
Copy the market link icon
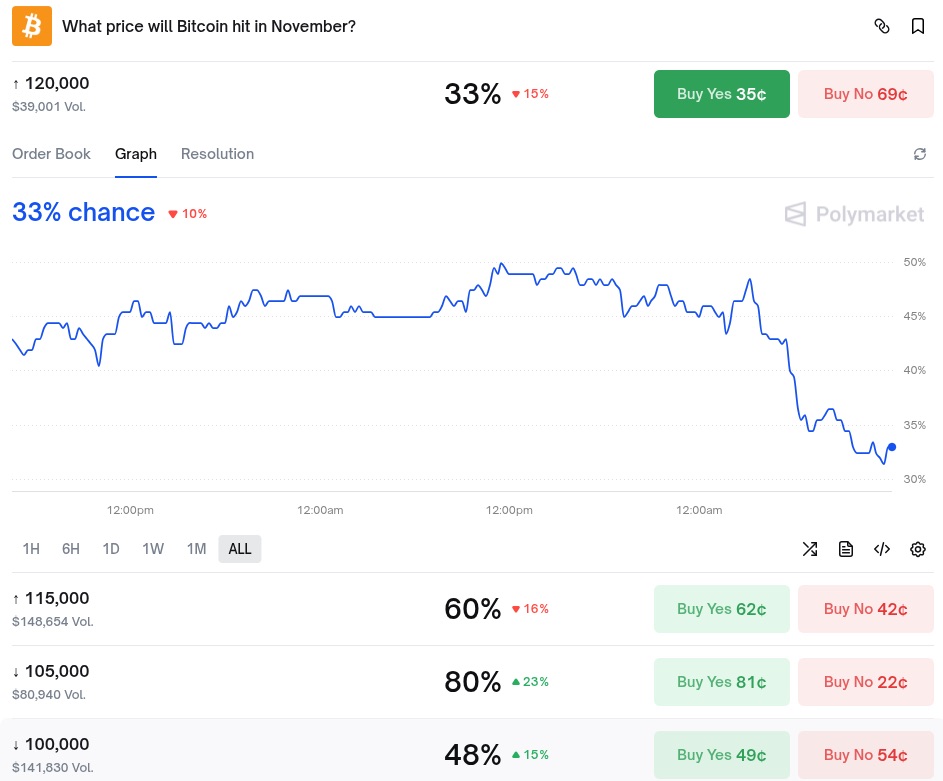tap(882, 26)
